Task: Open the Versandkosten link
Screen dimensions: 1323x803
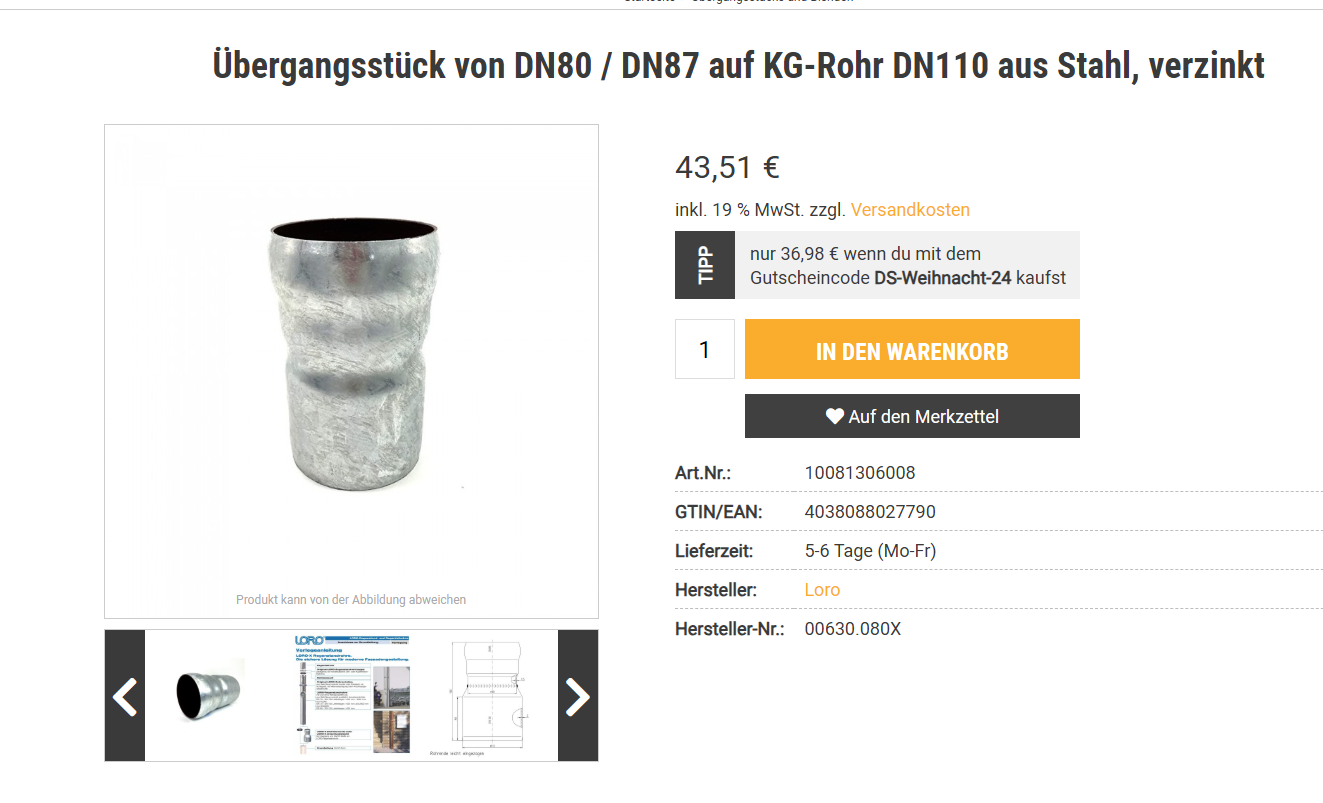Action: tap(910, 210)
